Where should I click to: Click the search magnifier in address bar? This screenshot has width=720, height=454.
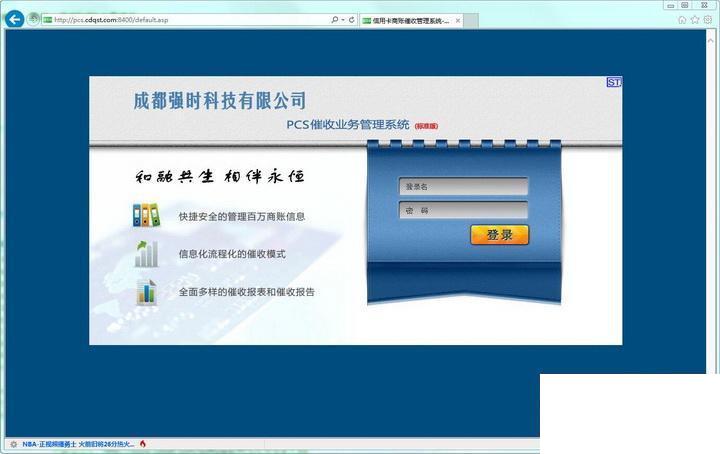point(335,20)
